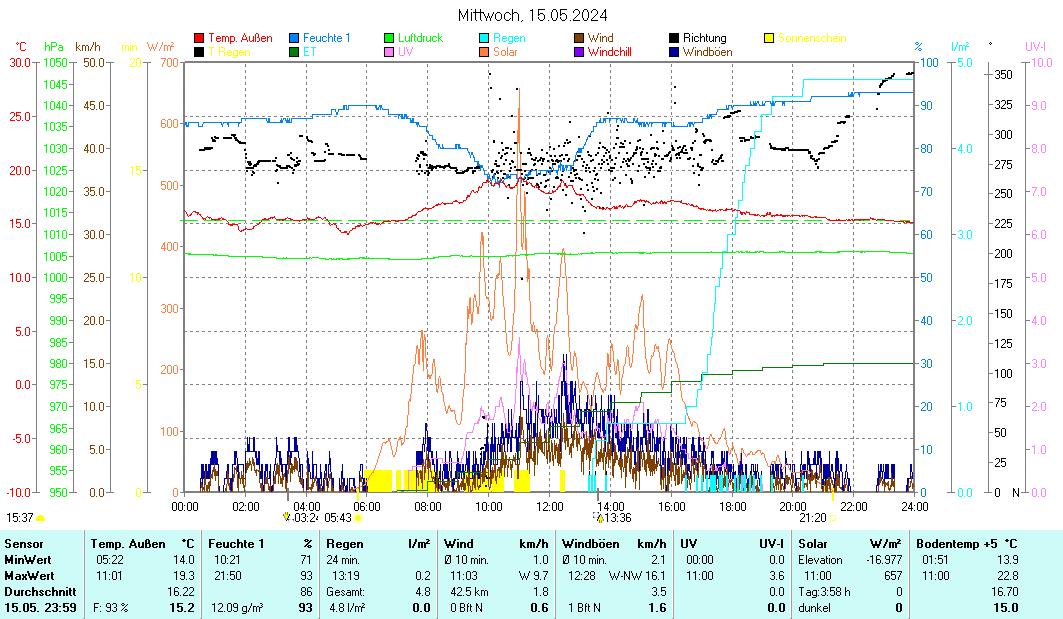The image size is (1063, 619).
Task: Click the Bodentemp max value 22.8
Action: pos(1007,576)
